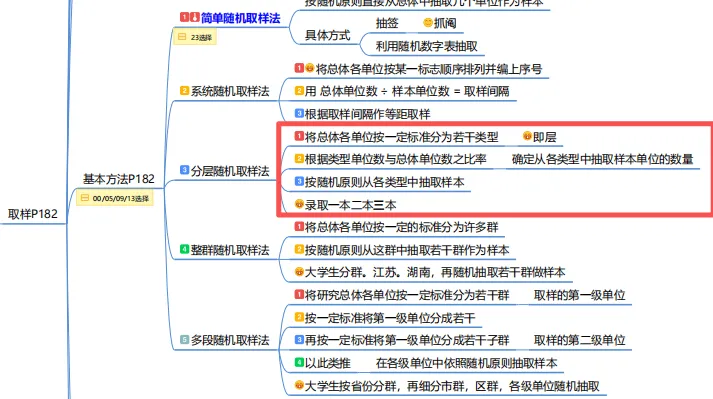Click the emoji marker on 大学生按省份分群

click(299, 385)
